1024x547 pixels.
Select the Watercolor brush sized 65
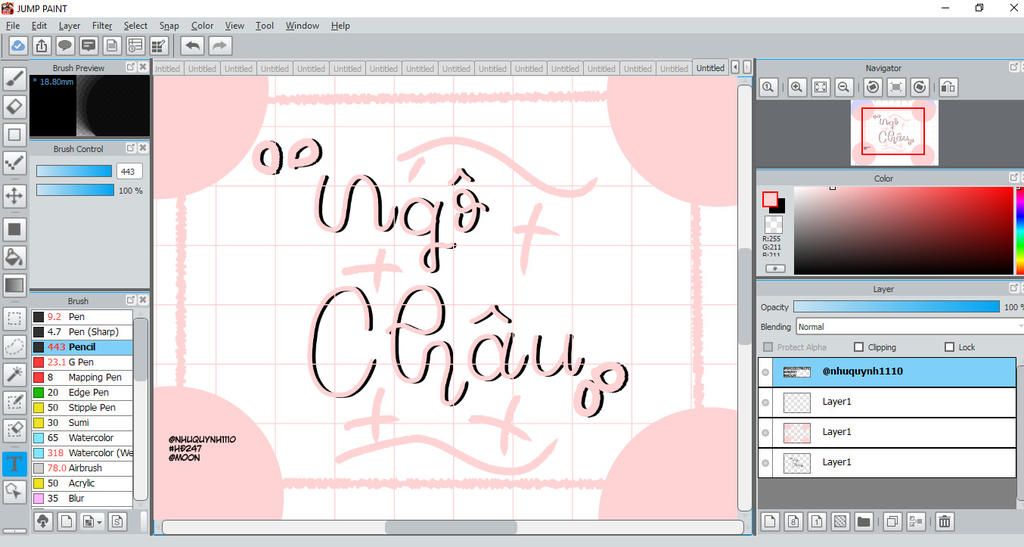(x=82, y=437)
